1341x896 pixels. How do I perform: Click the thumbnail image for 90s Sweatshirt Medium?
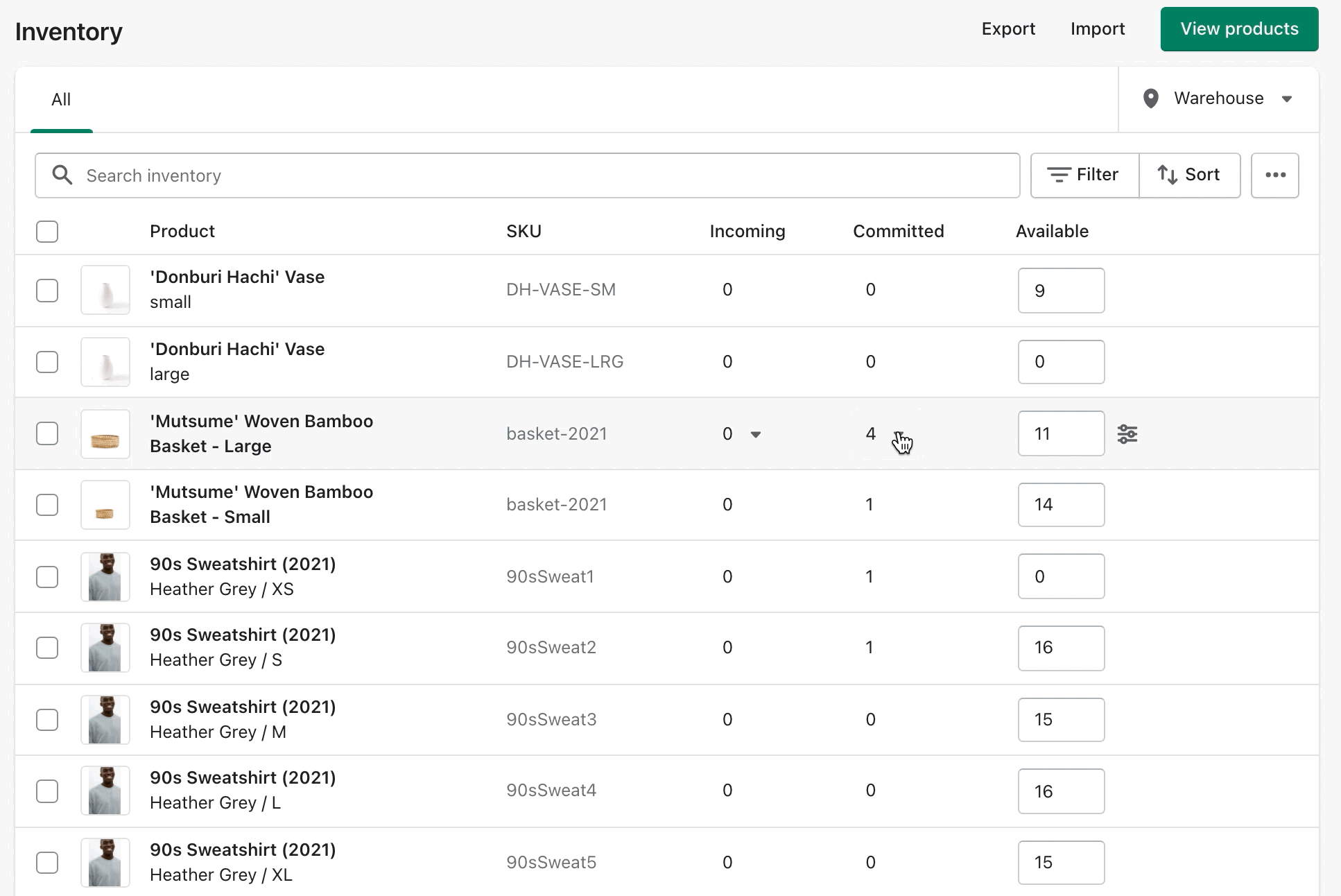[x=106, y=719]
